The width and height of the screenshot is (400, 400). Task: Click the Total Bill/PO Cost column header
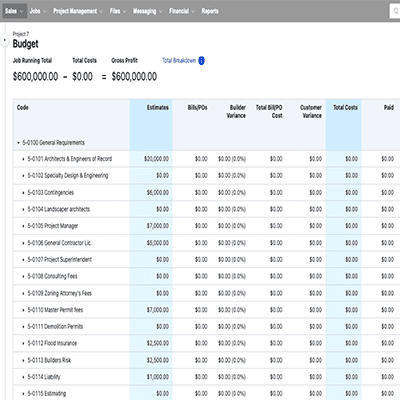269,111
